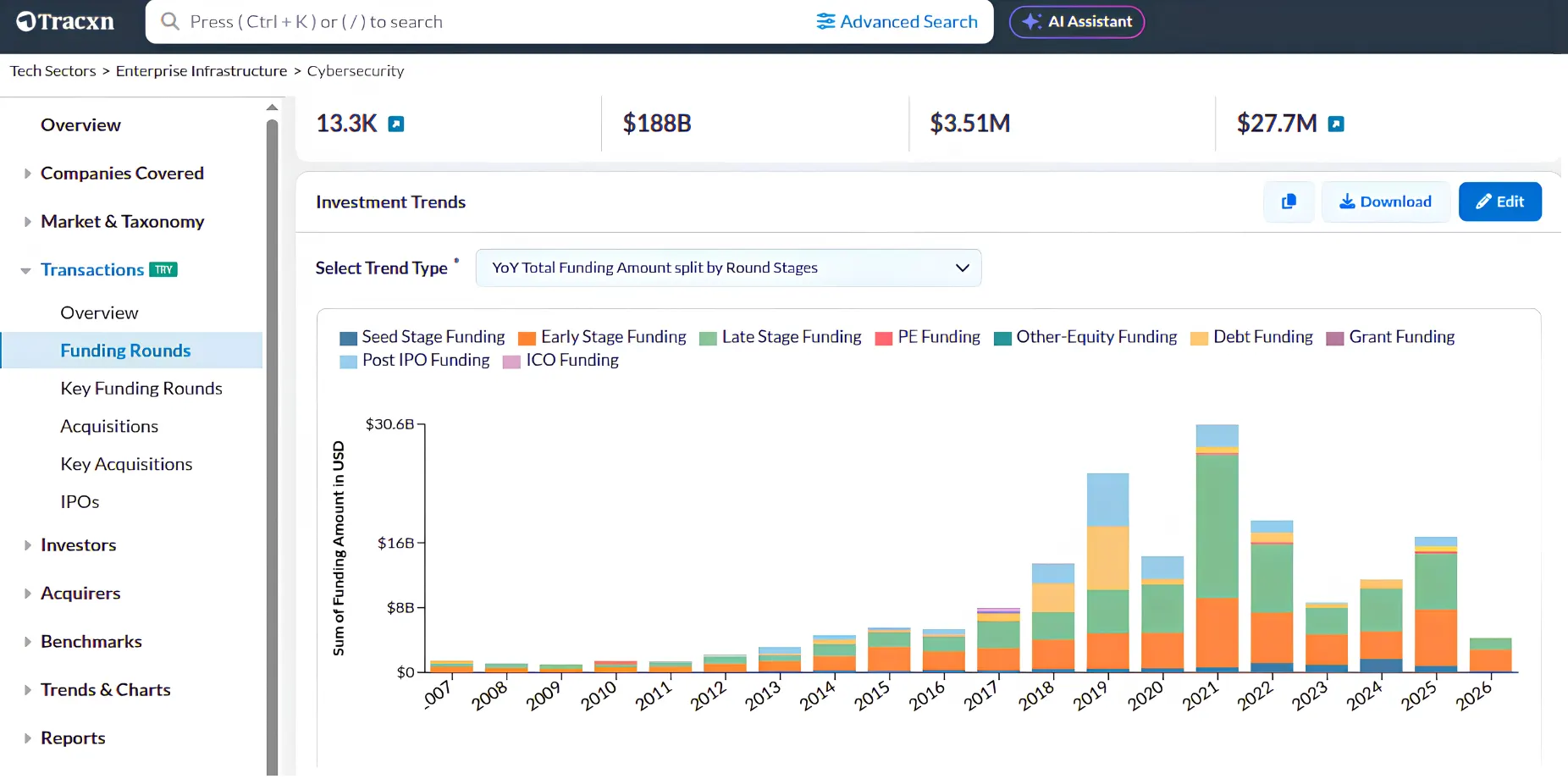Click the Investment Trends heading
1568x779 pixels.
pyautogui.click(x=390, y=202)
